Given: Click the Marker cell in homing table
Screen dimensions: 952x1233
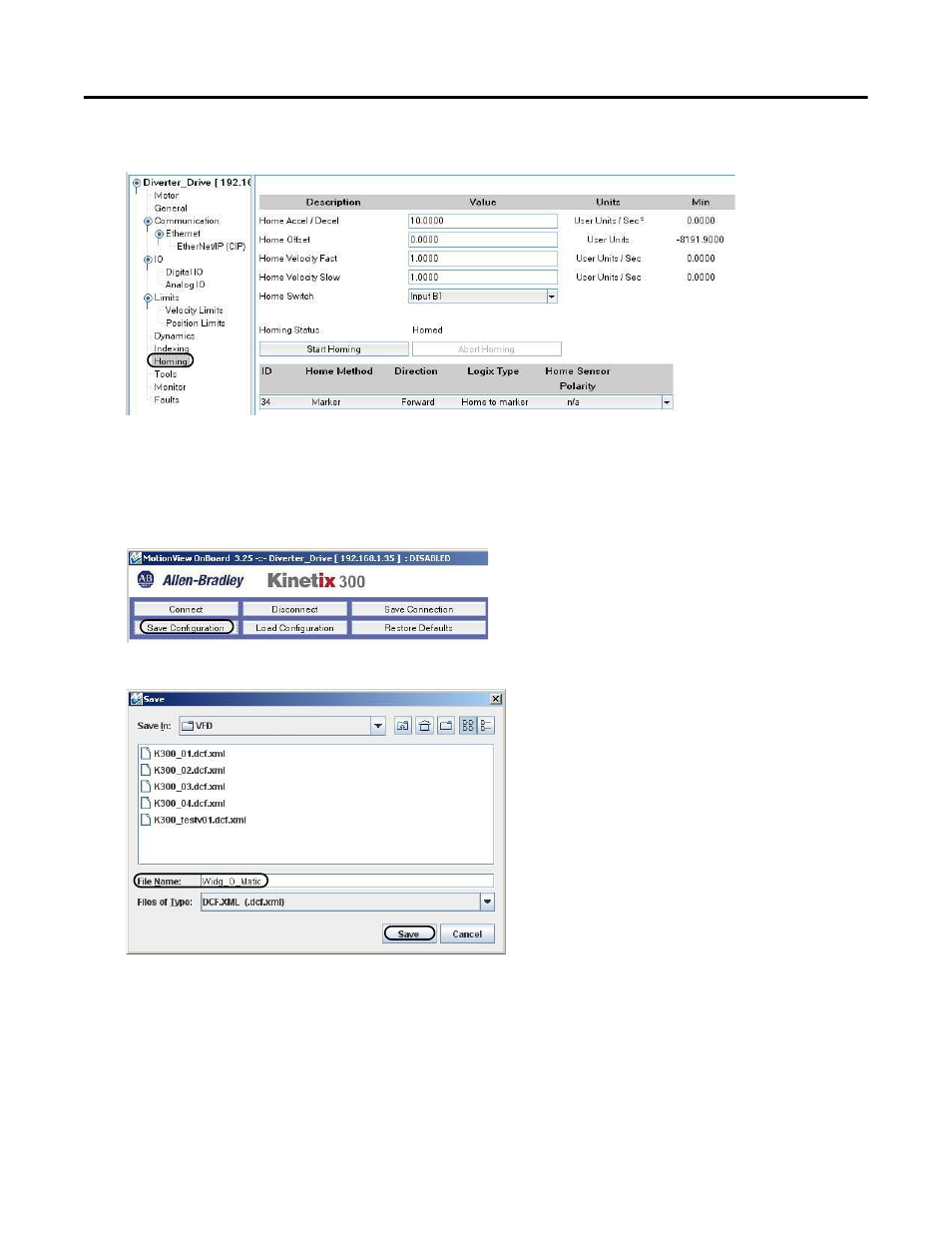Looking at the screenshot, I should [x=326, y=402].
